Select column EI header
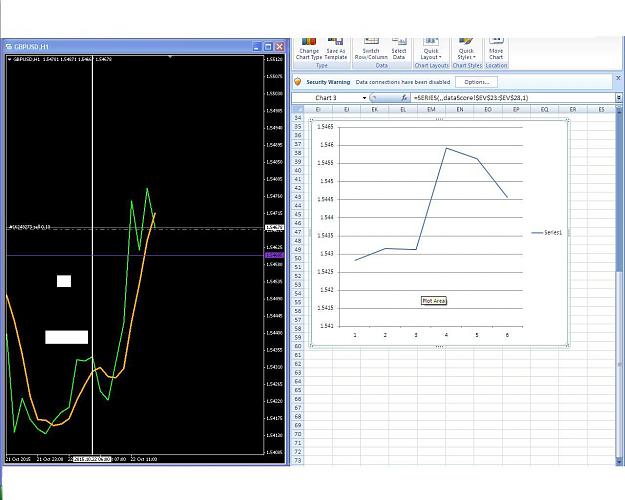Image resolution: width=625 pixels, height=500 pixels. (318, 109)
